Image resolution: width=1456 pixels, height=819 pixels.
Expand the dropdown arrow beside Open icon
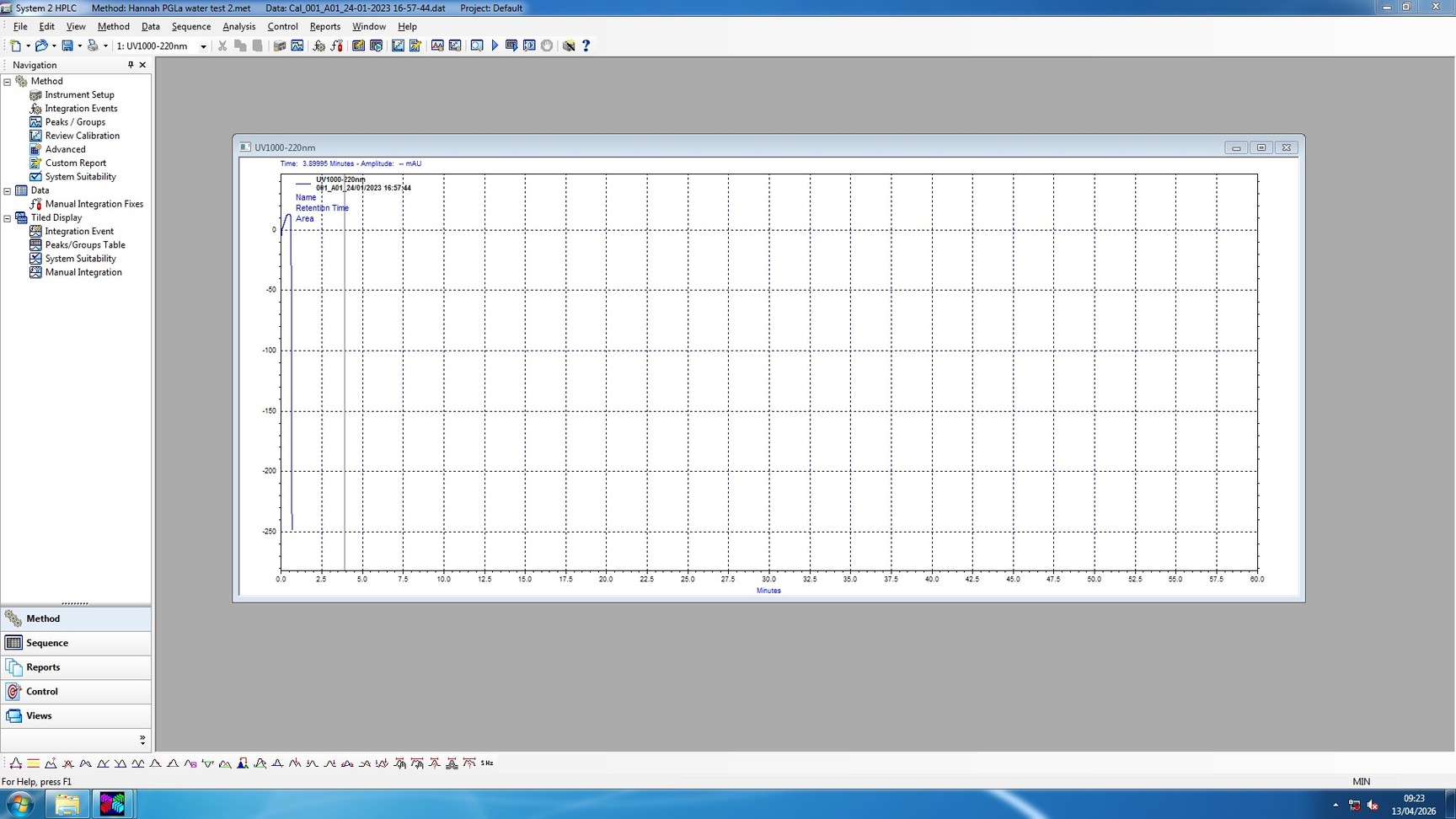coord(54,46)
